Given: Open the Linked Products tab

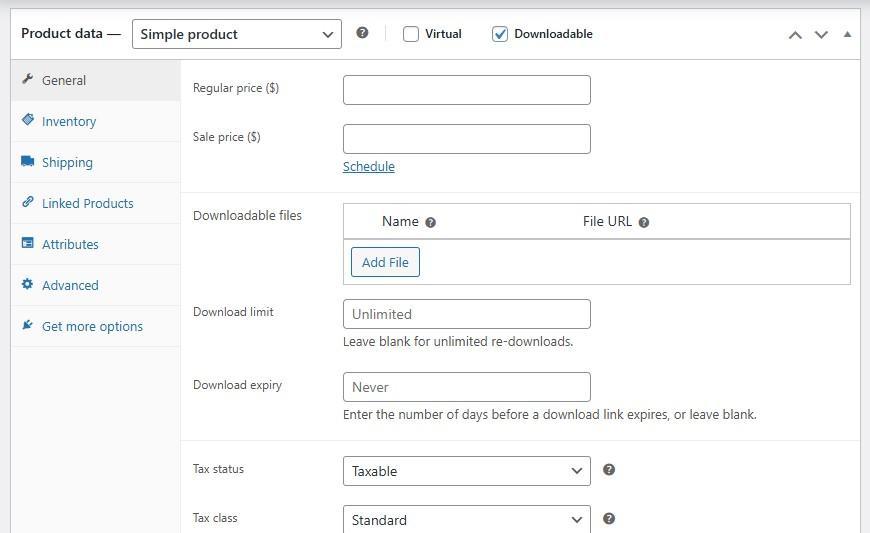Looking at the screenshot, I should tap(95, 204).
